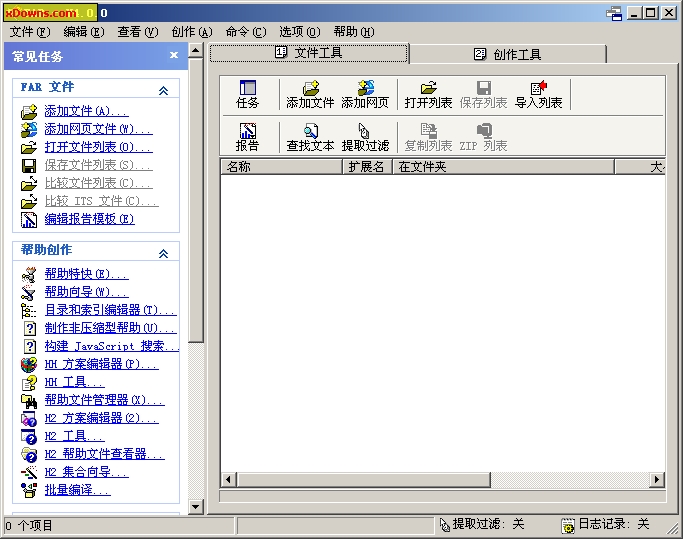Open the 批量编译... link
Screen dimensions: 683x539
[x=77, y=490]
